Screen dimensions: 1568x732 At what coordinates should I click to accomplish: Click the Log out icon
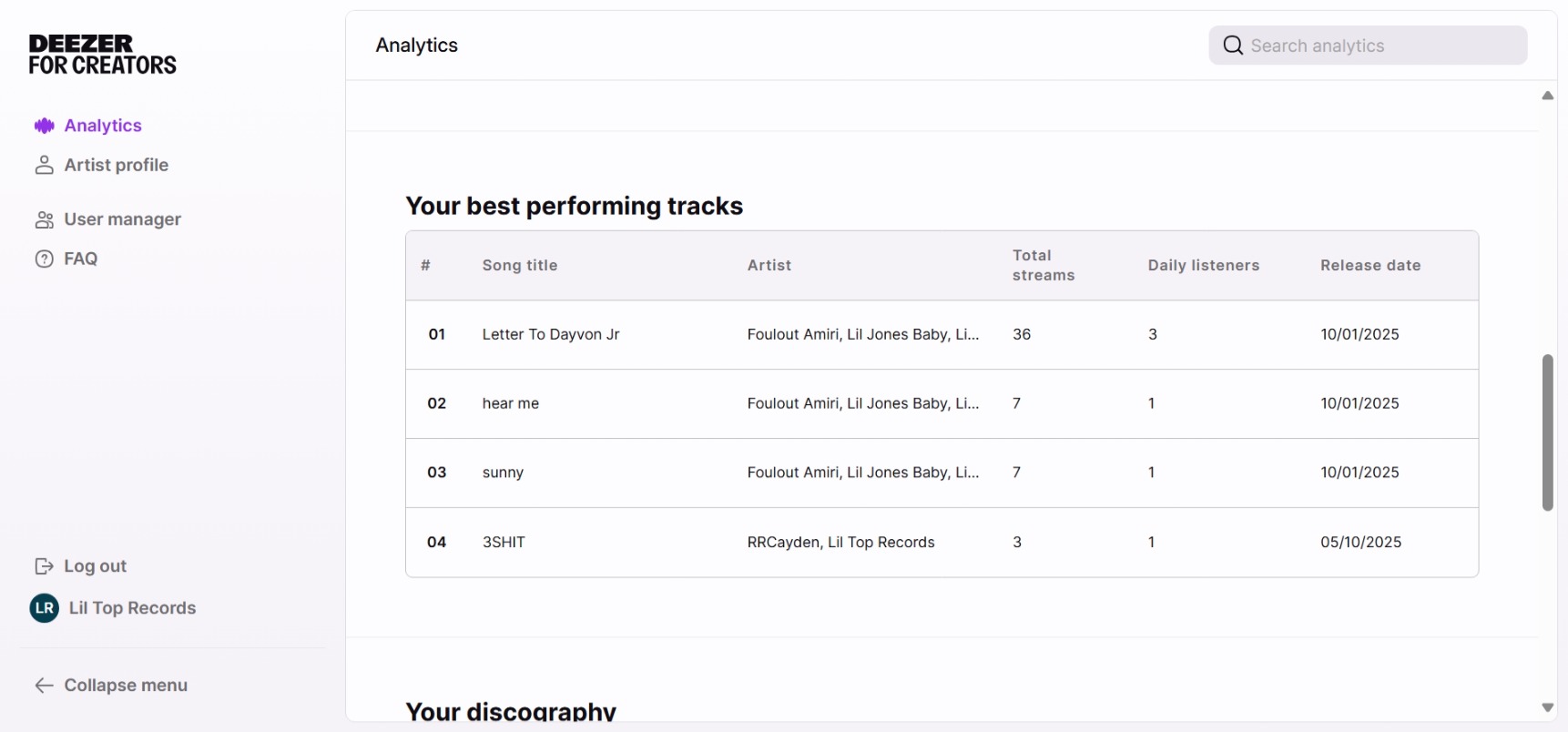pos(44,566)
